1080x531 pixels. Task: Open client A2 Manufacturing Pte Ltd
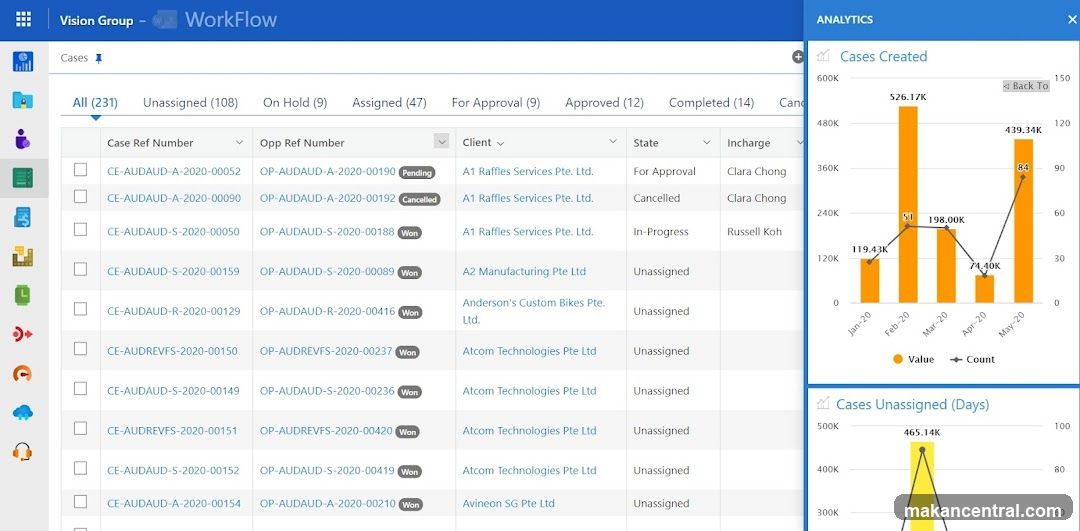coord(524,271)
